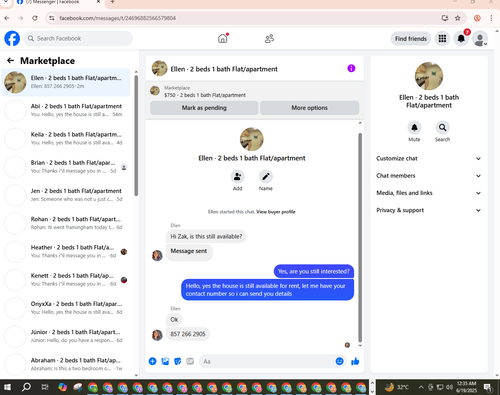Click the conversation list scrollbar

click(x=136, y=135)
